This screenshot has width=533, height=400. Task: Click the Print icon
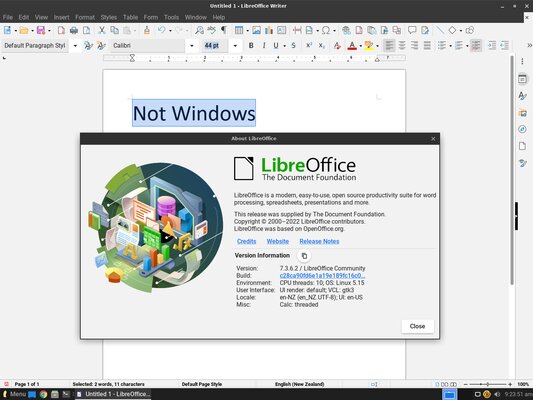[x=74, y=30]
